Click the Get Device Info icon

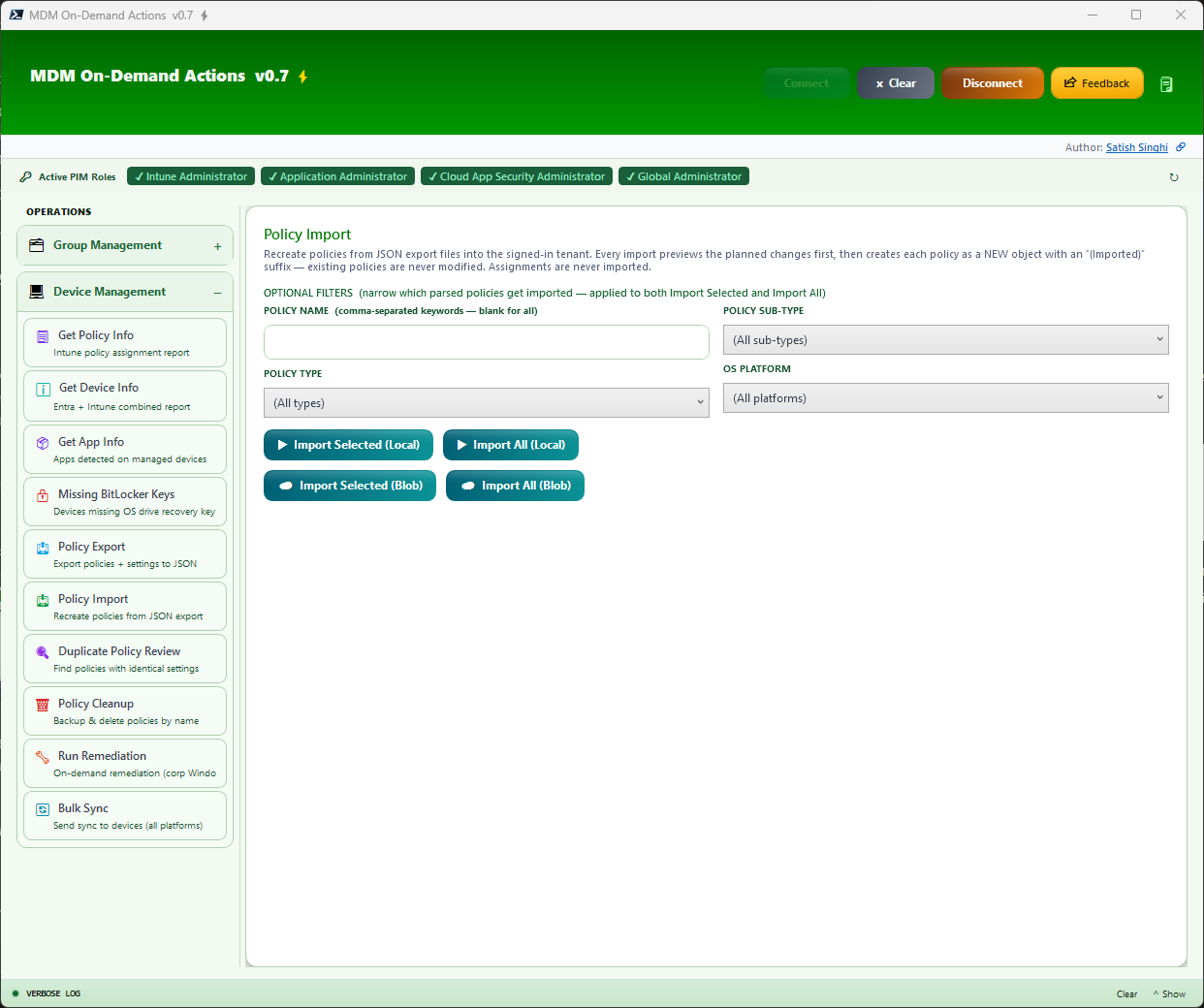point(43,390)
